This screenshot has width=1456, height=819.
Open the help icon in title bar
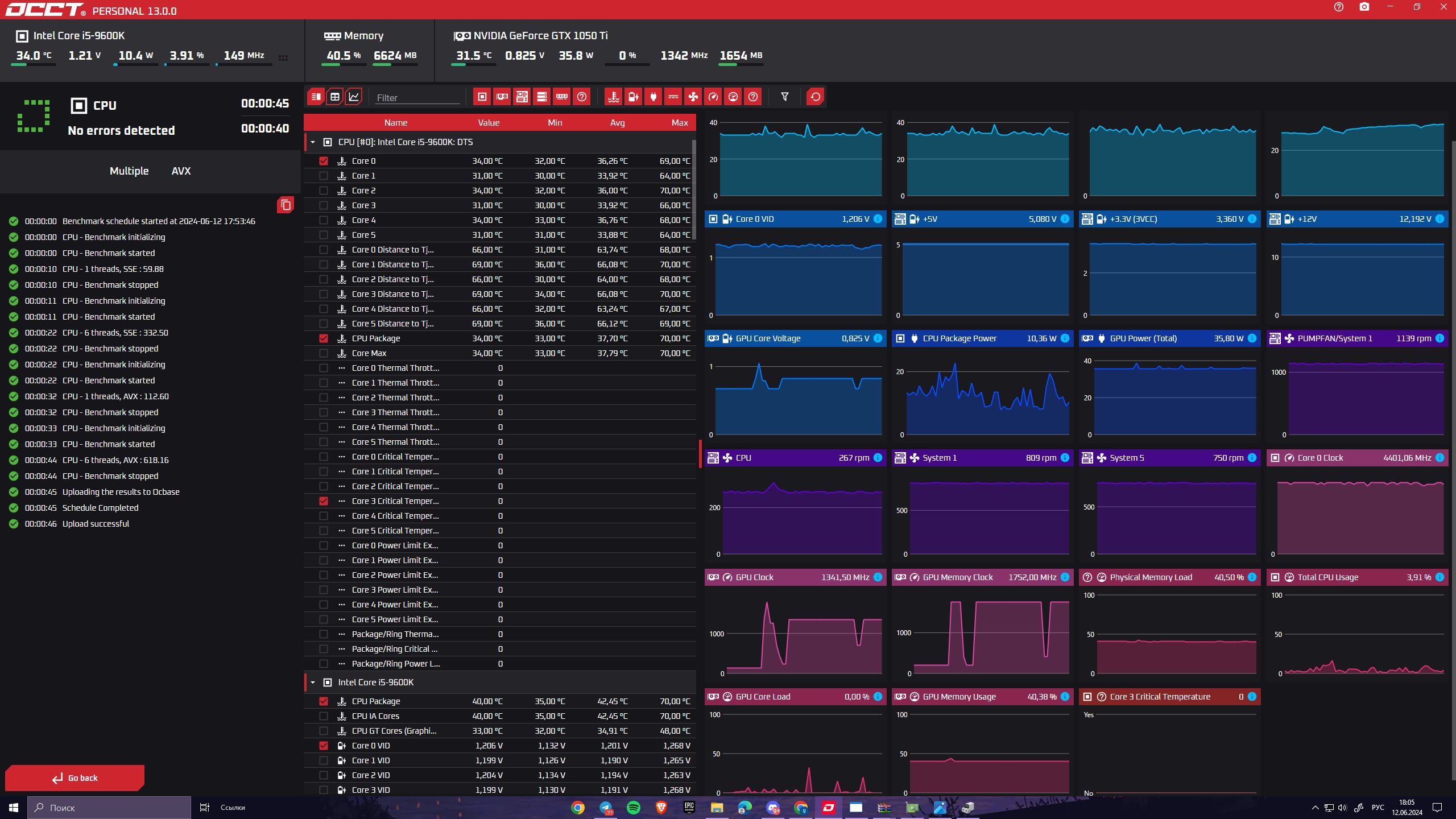1339,7
